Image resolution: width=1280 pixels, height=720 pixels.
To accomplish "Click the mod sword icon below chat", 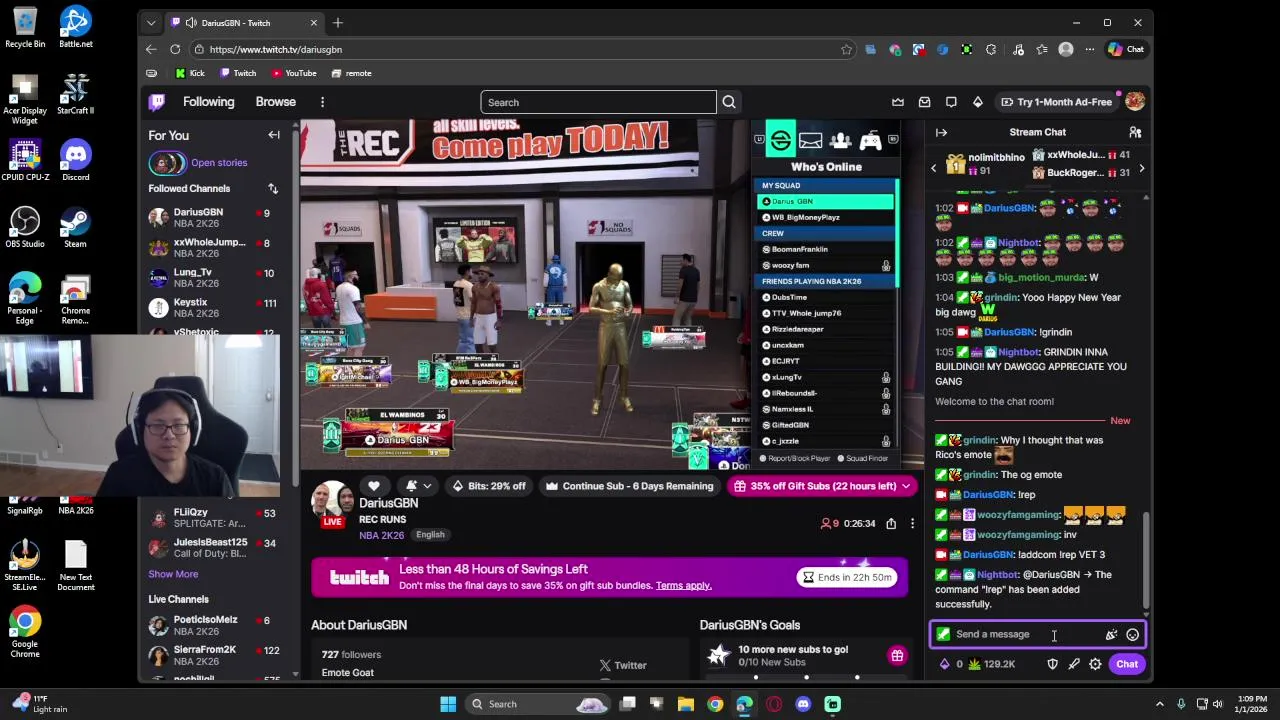I will point(1074,664).
